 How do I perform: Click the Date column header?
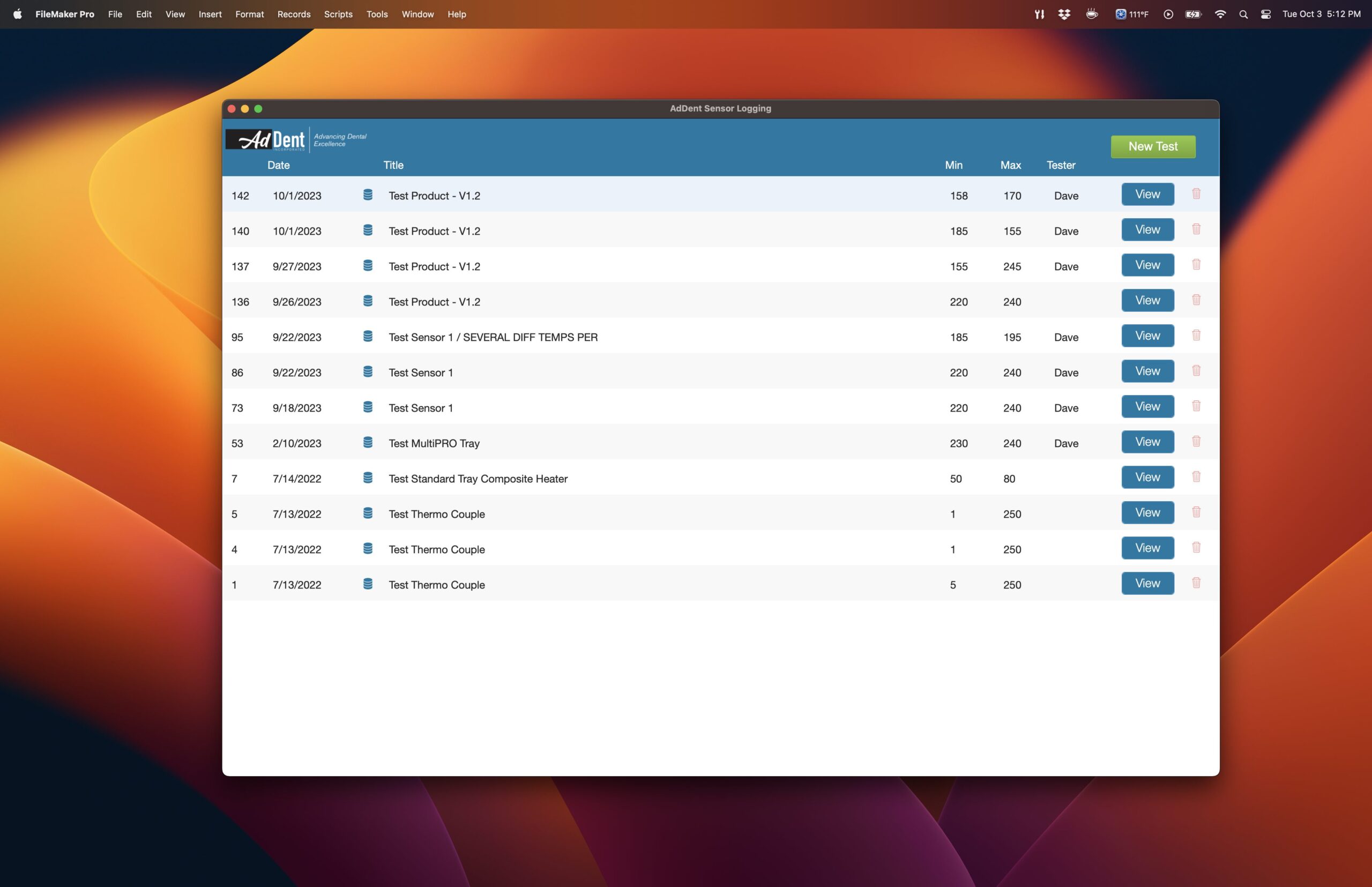pos(278,165)
